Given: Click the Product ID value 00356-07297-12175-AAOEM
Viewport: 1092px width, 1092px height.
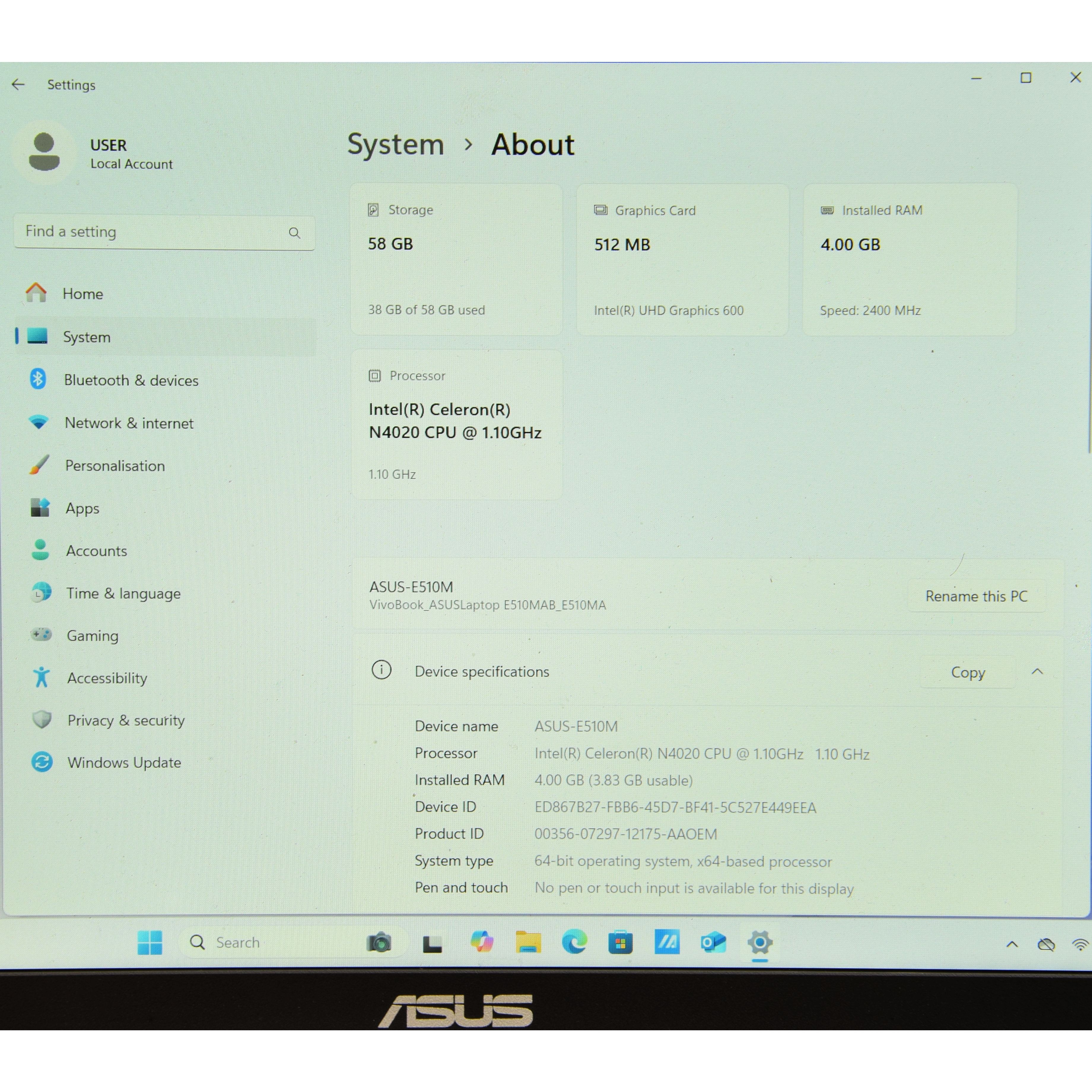Looking at the screenshot, I should coord(626,834).
